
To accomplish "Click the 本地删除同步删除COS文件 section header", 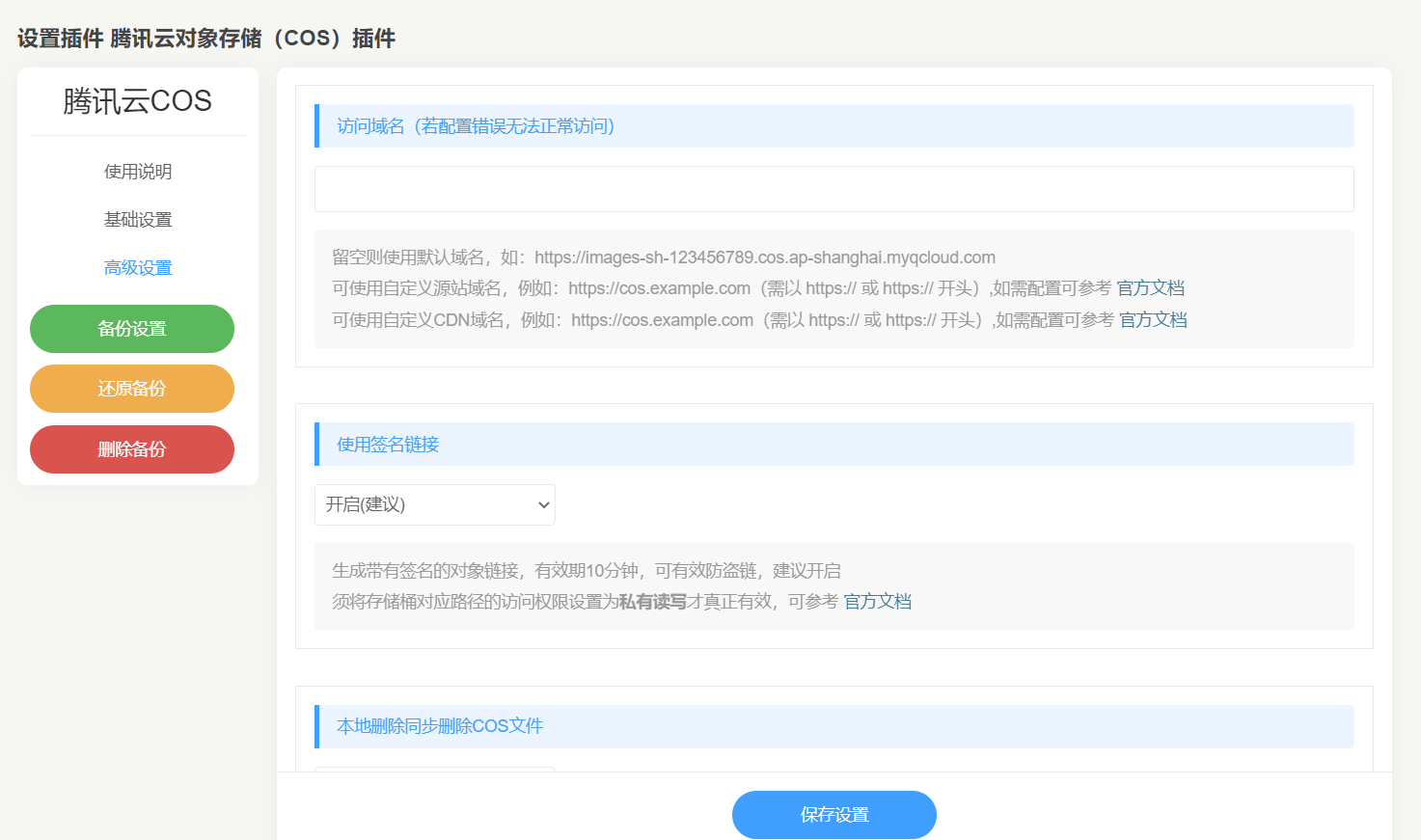I will click(x=834, y=726).
